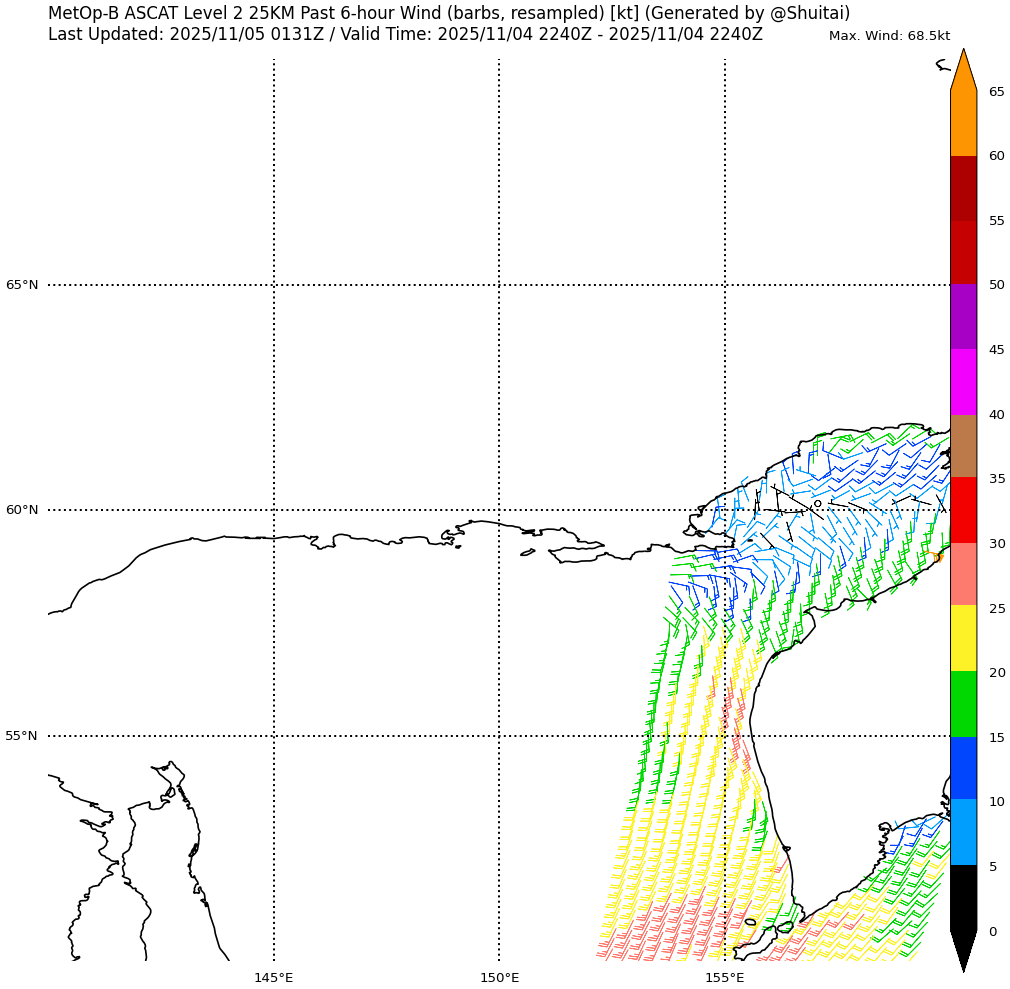Click the green 15–20 kt colorbar segment
Viewport: 1010px width, 989px height.
(x=963, y=704)
